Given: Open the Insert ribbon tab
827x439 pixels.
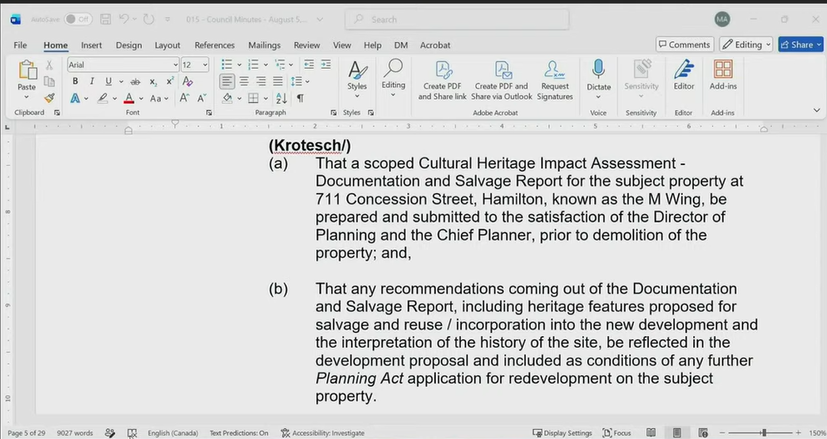Looking at the screenshot, I should pyautogui.click(x=91, y=45).
